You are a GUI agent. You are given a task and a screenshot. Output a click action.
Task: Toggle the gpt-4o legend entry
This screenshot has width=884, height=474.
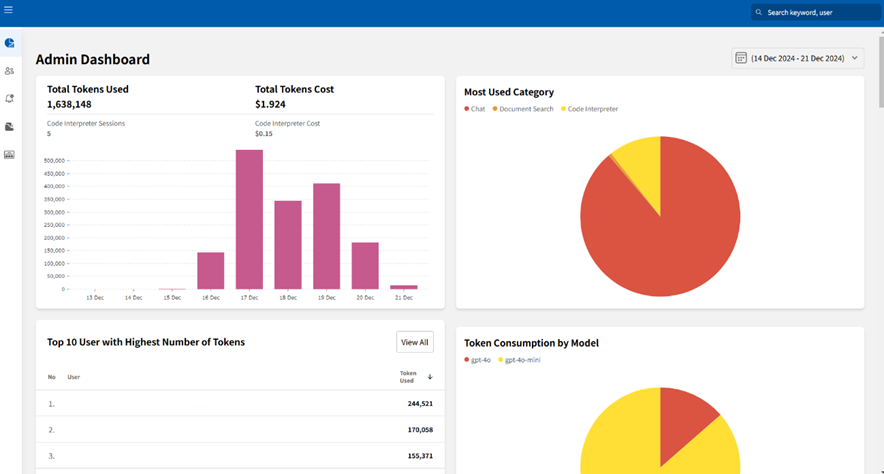click(x=478, y=360)
